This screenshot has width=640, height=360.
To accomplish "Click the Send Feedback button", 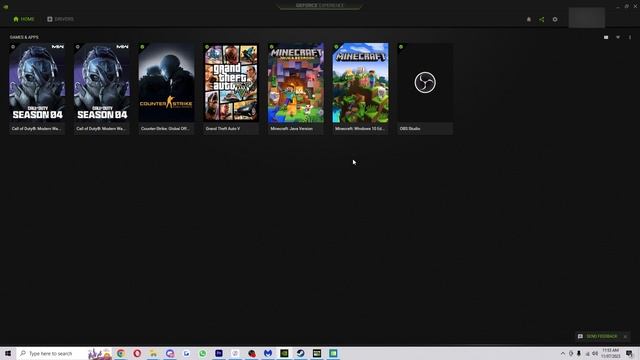I will click(x=598, y=336).
